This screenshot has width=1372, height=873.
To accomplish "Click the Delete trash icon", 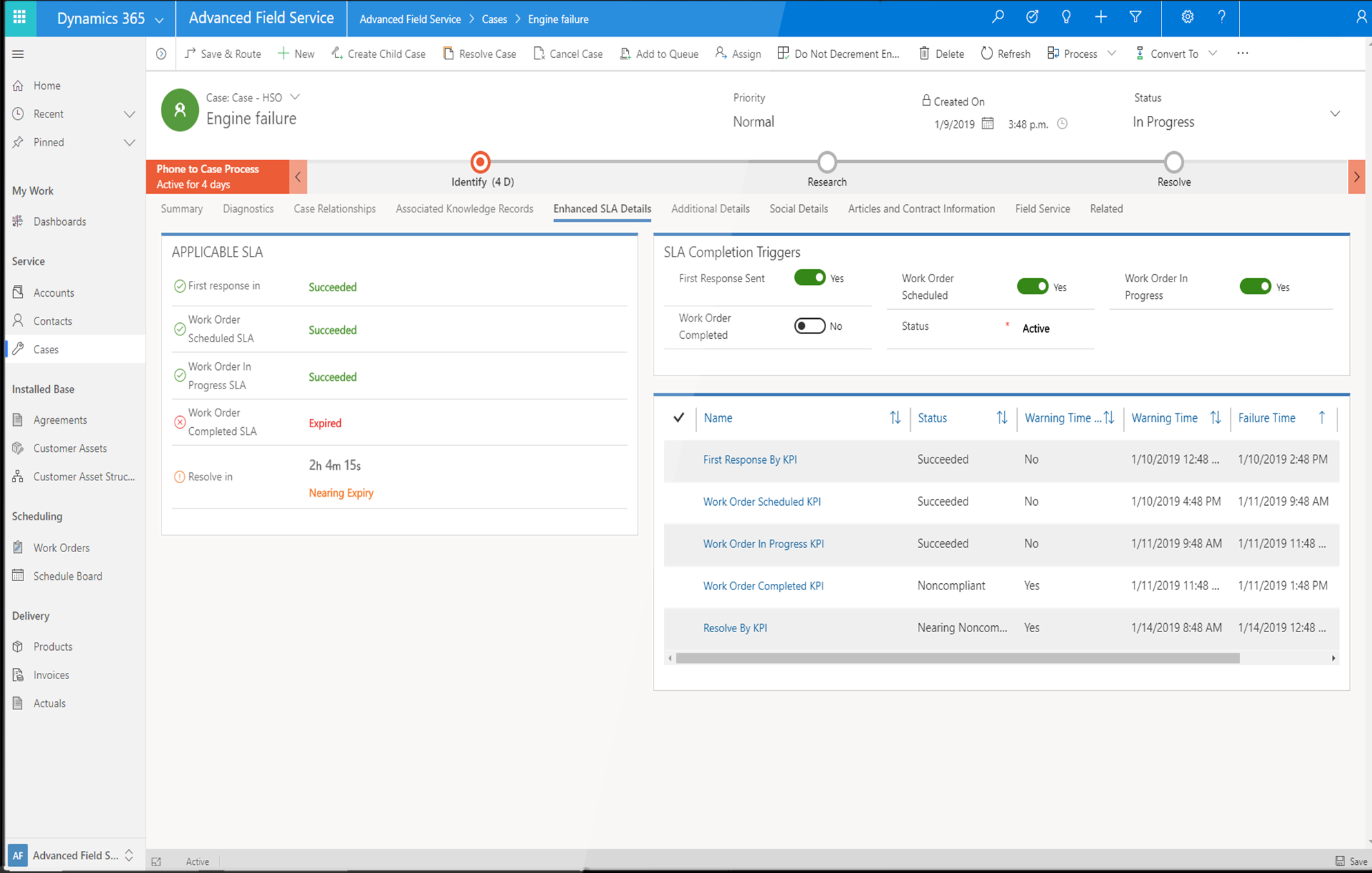I will click(924, 54).
